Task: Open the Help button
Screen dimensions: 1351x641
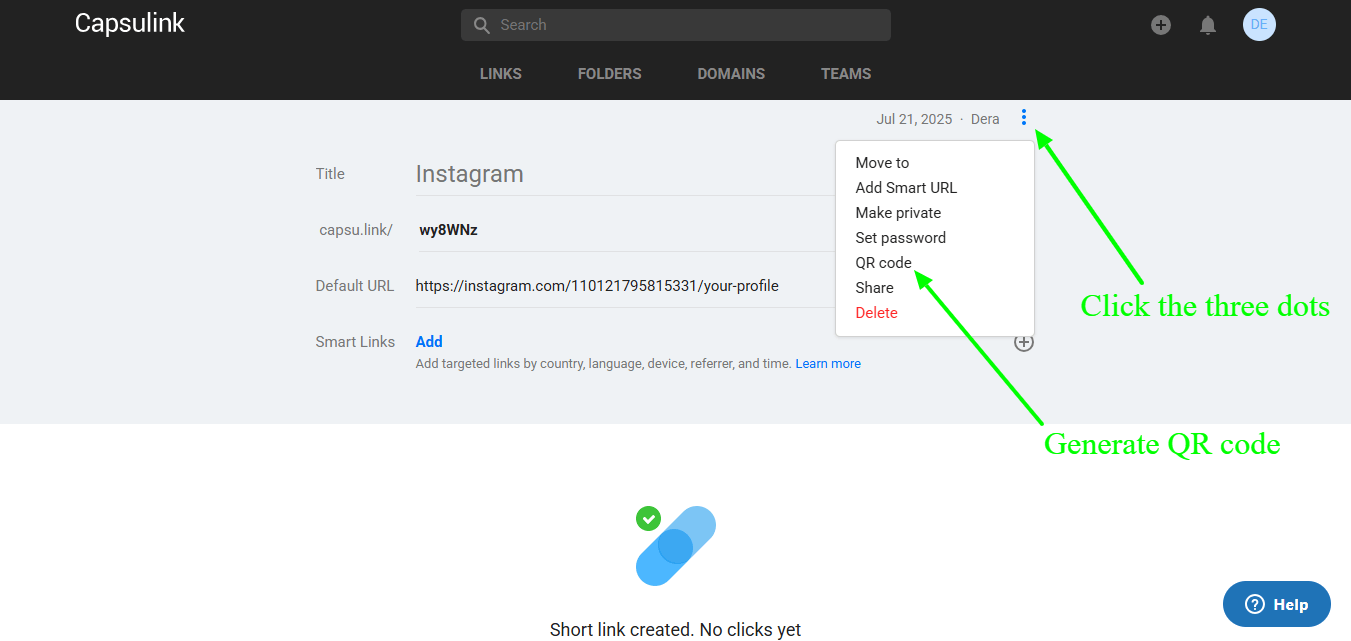Action: [1277, 604]
